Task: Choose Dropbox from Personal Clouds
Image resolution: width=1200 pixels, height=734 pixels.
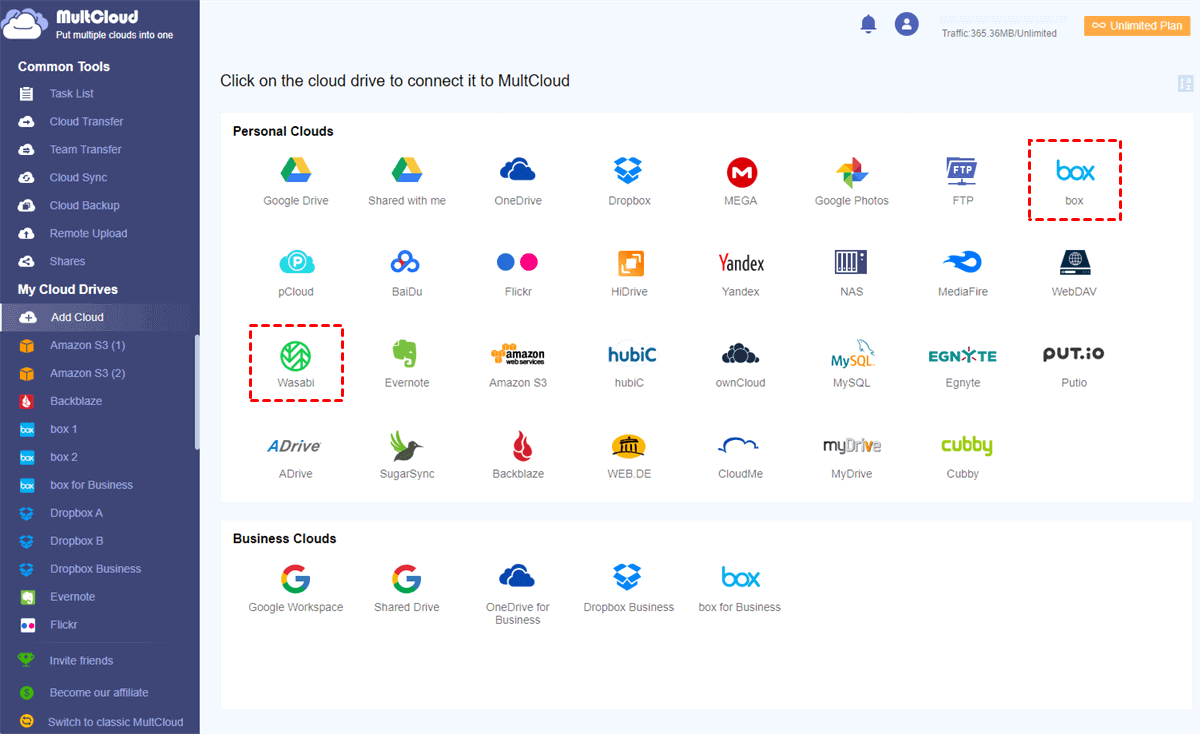Action: tap(629, 182)
